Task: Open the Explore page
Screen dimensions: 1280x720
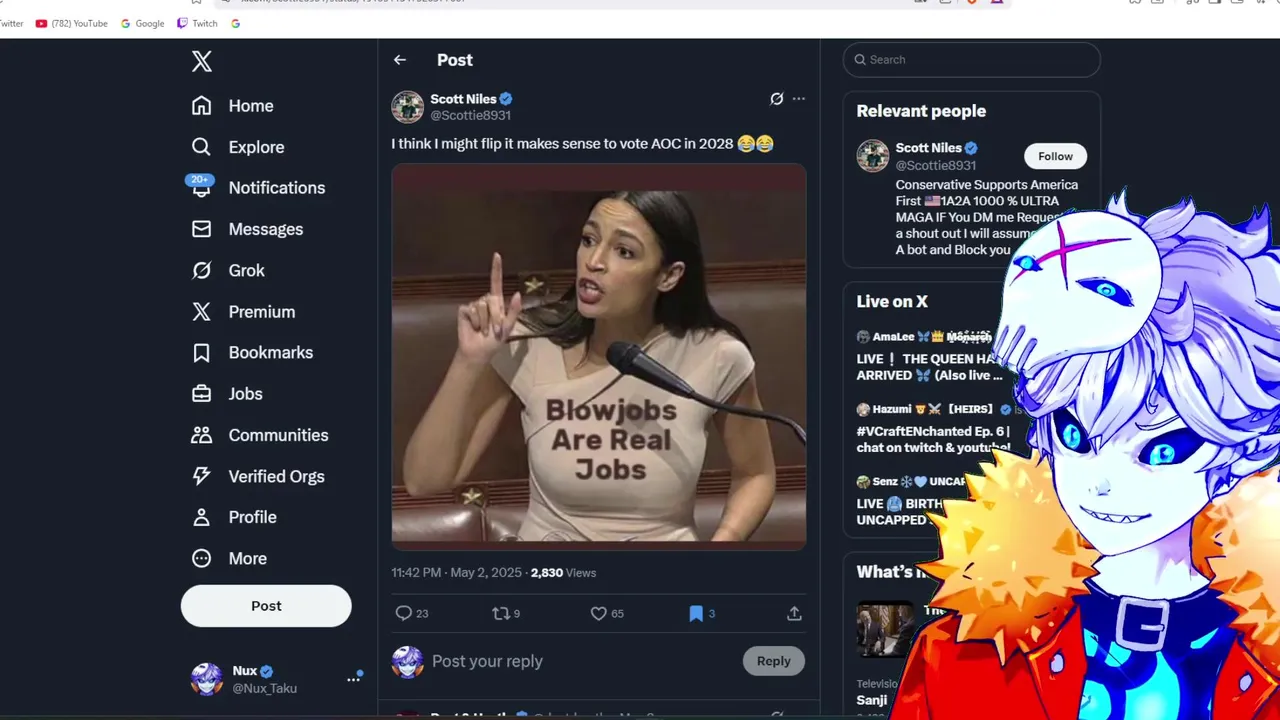Action: [256, 147]
